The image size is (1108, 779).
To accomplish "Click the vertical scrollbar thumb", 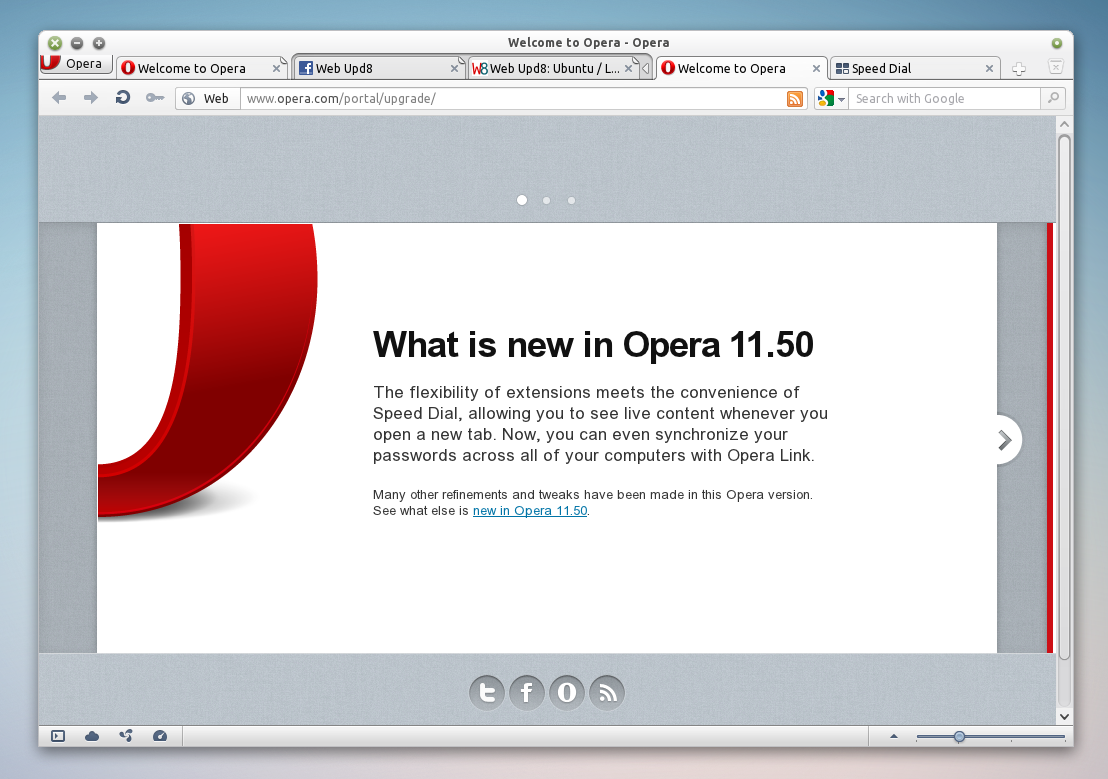I will coord(1064,397).
